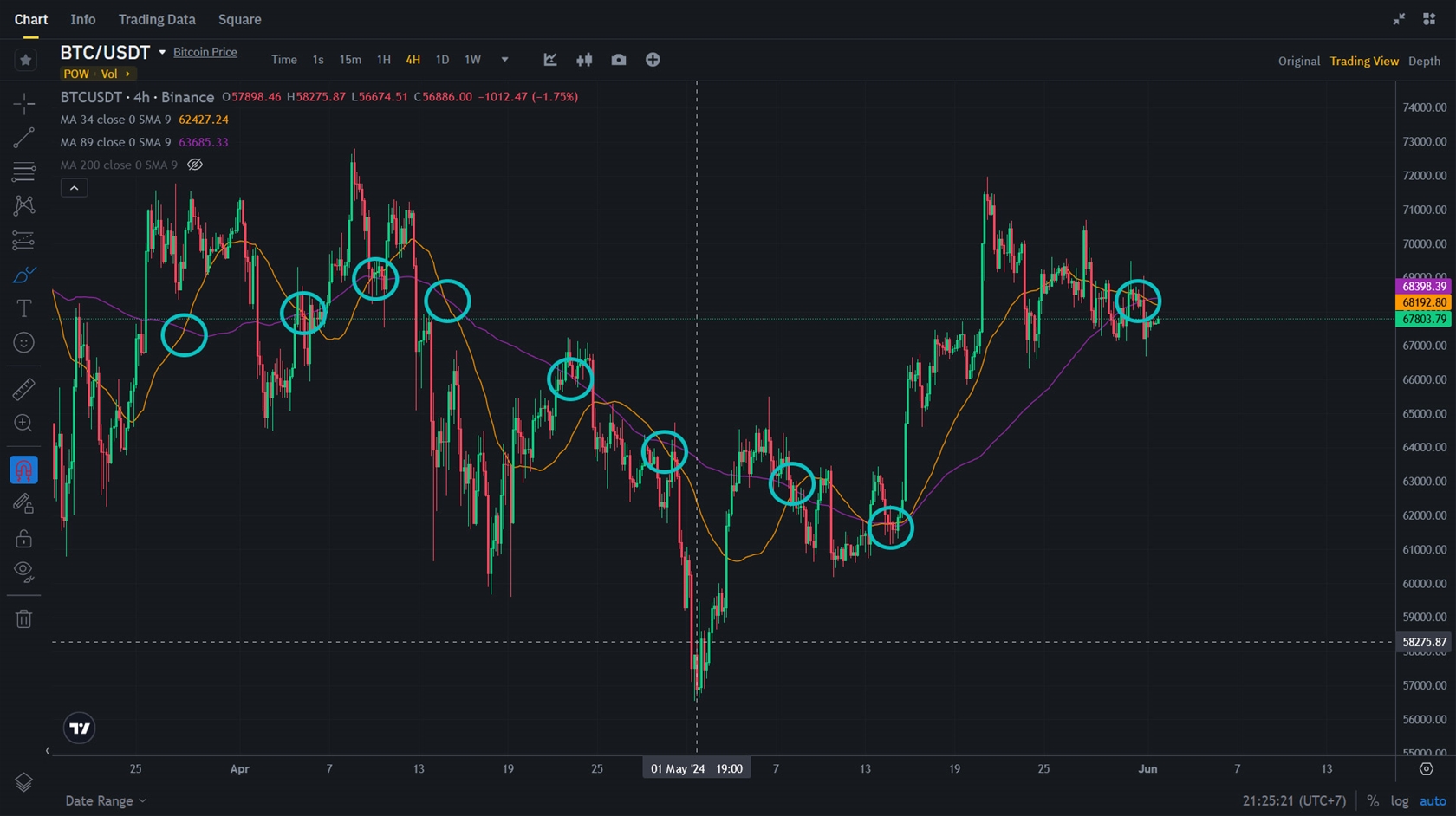The width and height of the screenshot is (1456, 816).
Task: Open the Trading Data tab
Action: click(x=157, y=19)
